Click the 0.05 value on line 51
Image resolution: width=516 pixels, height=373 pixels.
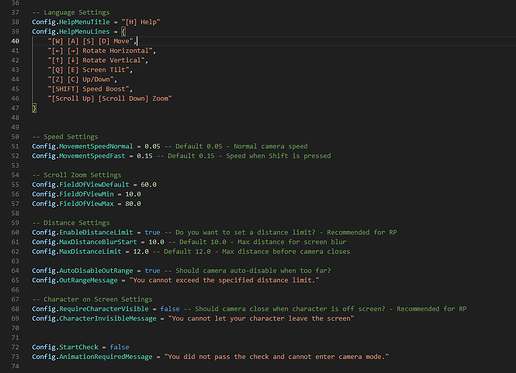pyautogui.click(x=152, y=146)
